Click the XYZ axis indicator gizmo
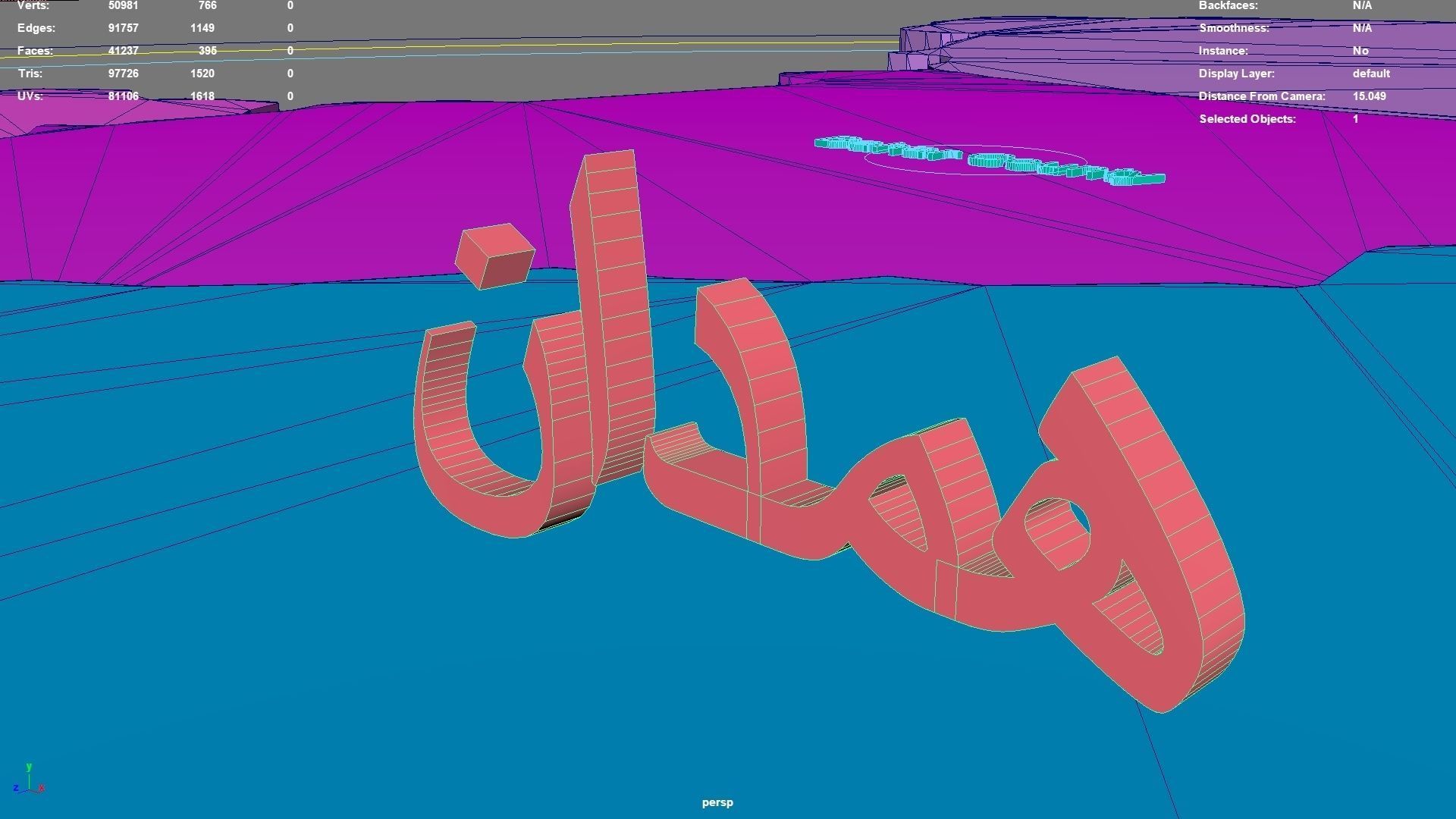This screenshot has width=1456, height=819. (29, 781)
